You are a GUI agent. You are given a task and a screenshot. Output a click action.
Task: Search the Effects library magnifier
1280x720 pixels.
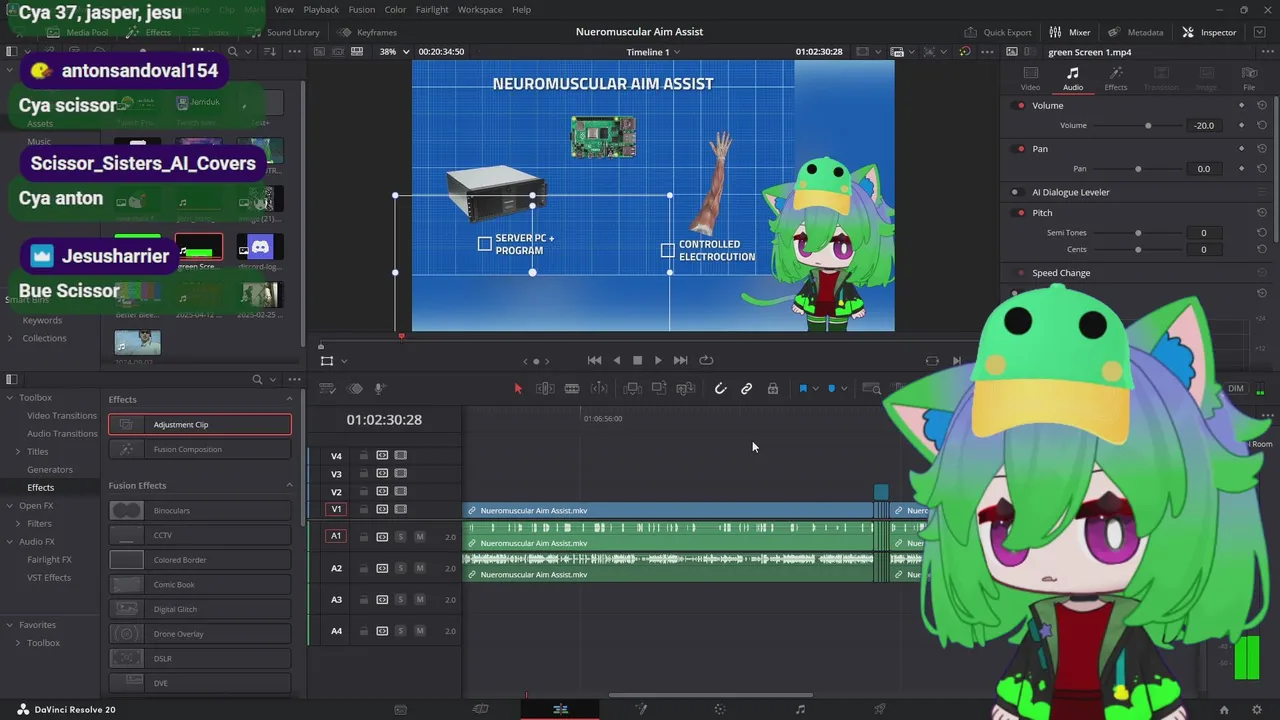tap(257, 380)
